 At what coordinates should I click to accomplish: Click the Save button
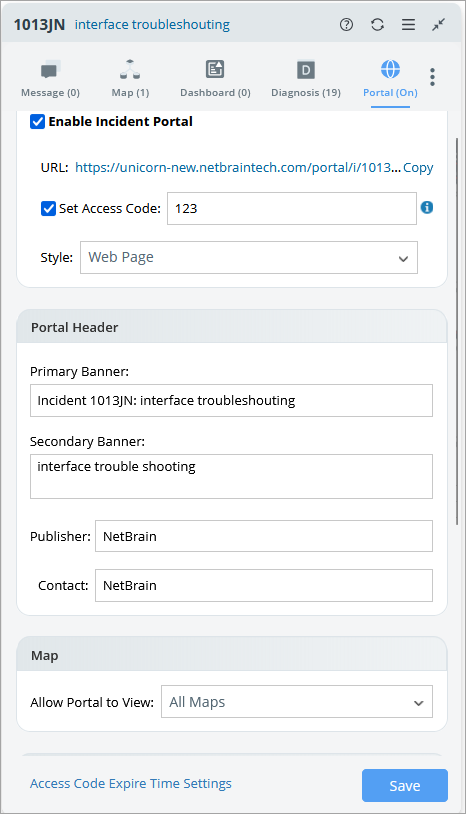[x=405, y=785]
